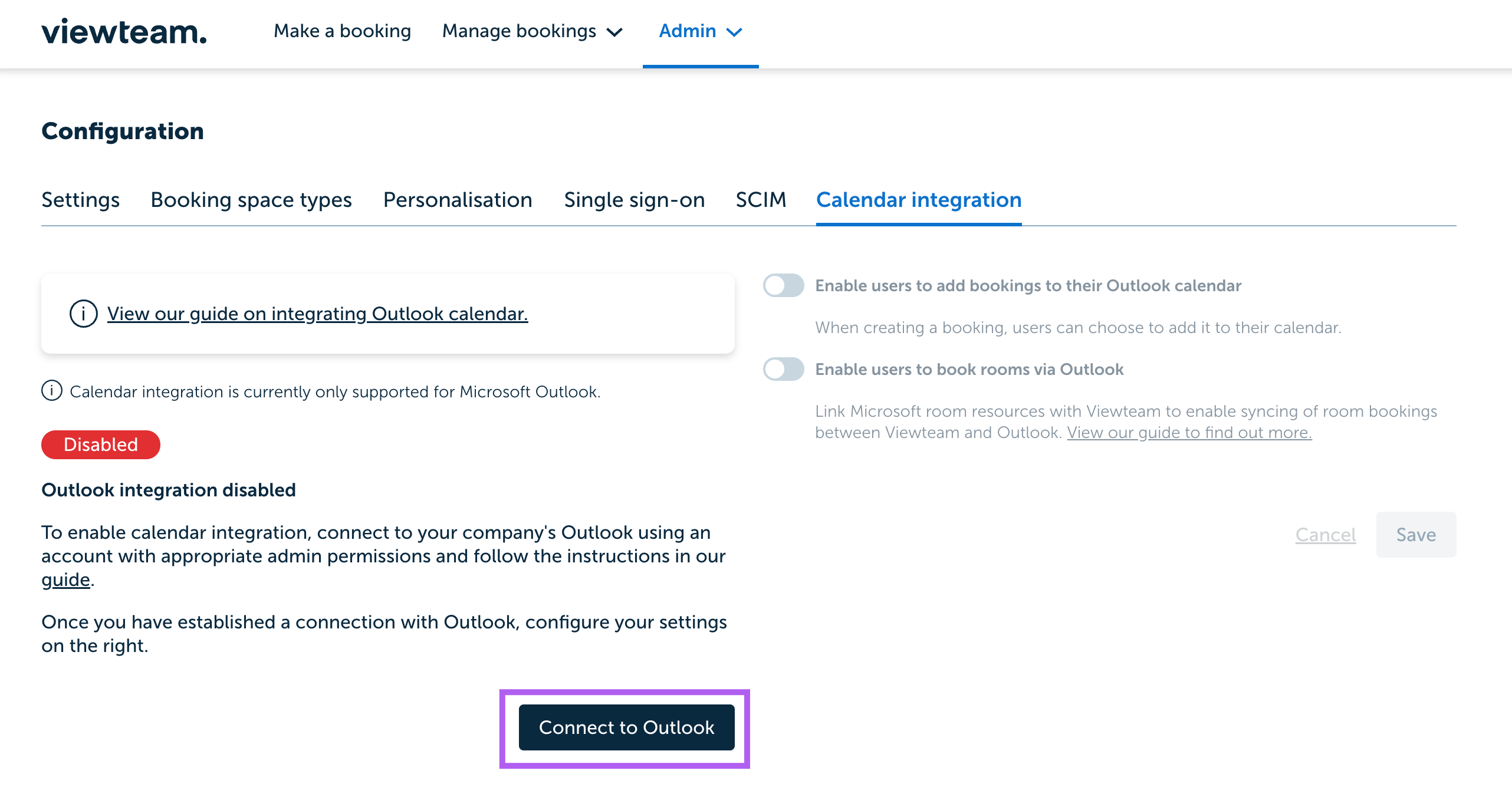The image size is (1512, 797).
Task: Toggle adding bookings to Outlook calendar
Action: (x=784, y=285)
